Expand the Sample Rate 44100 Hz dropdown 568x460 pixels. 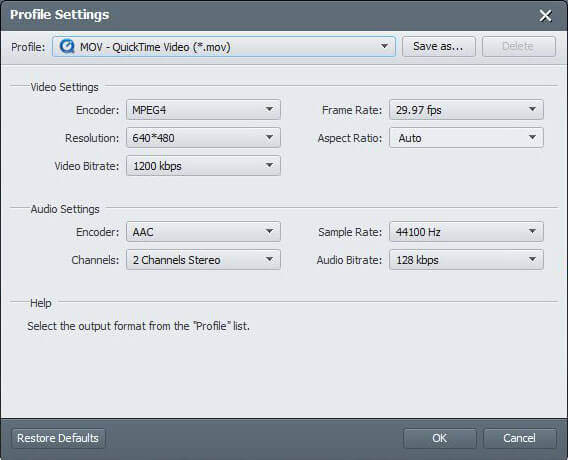coord(466,231)
